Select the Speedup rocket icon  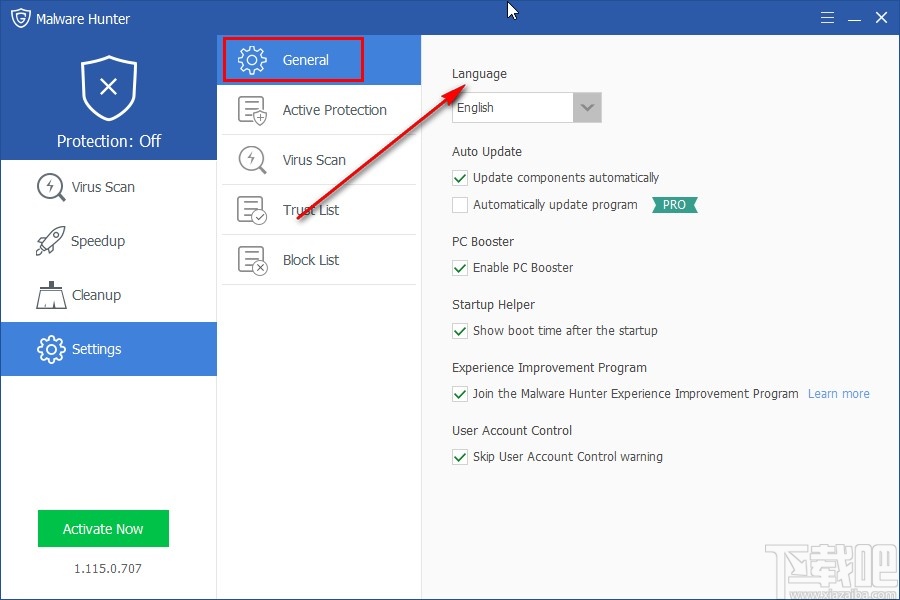click(x=50, y=240)
